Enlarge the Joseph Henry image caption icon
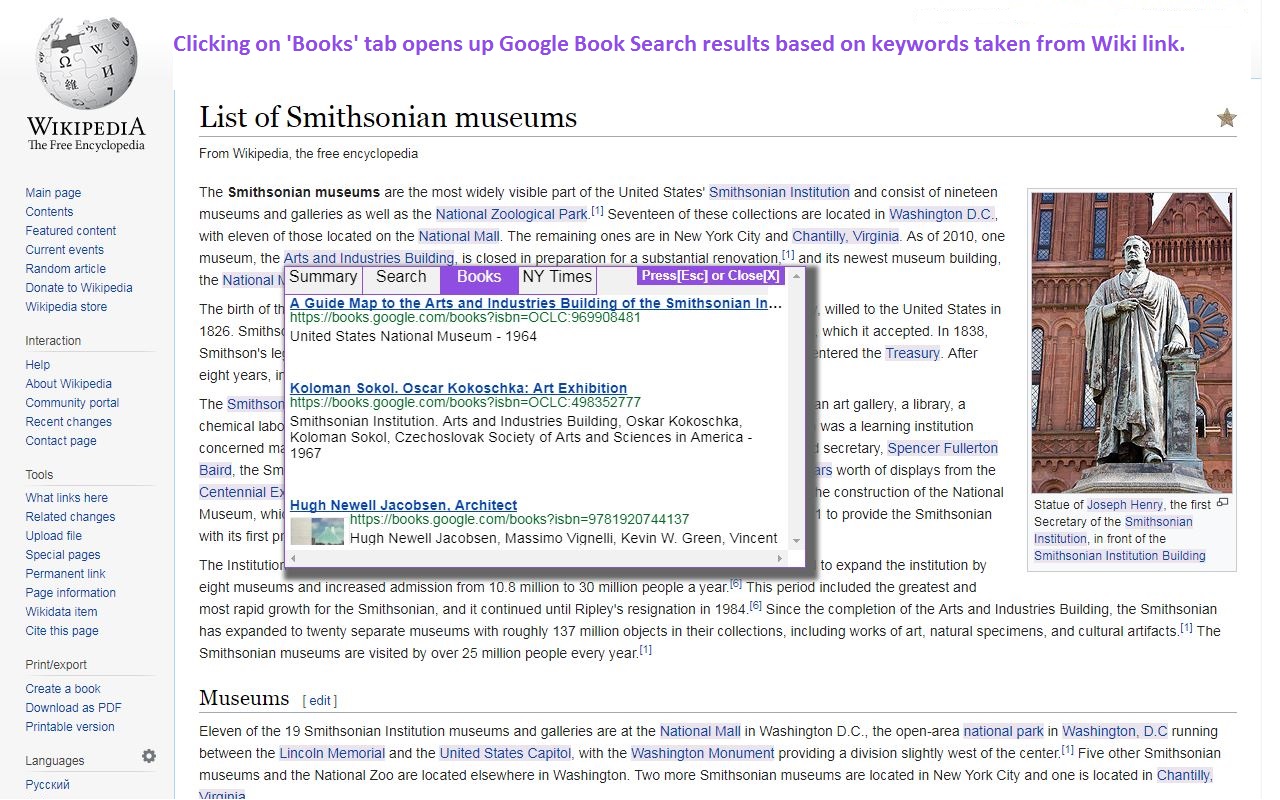 pyautogui.click(x=1222, y=503)
